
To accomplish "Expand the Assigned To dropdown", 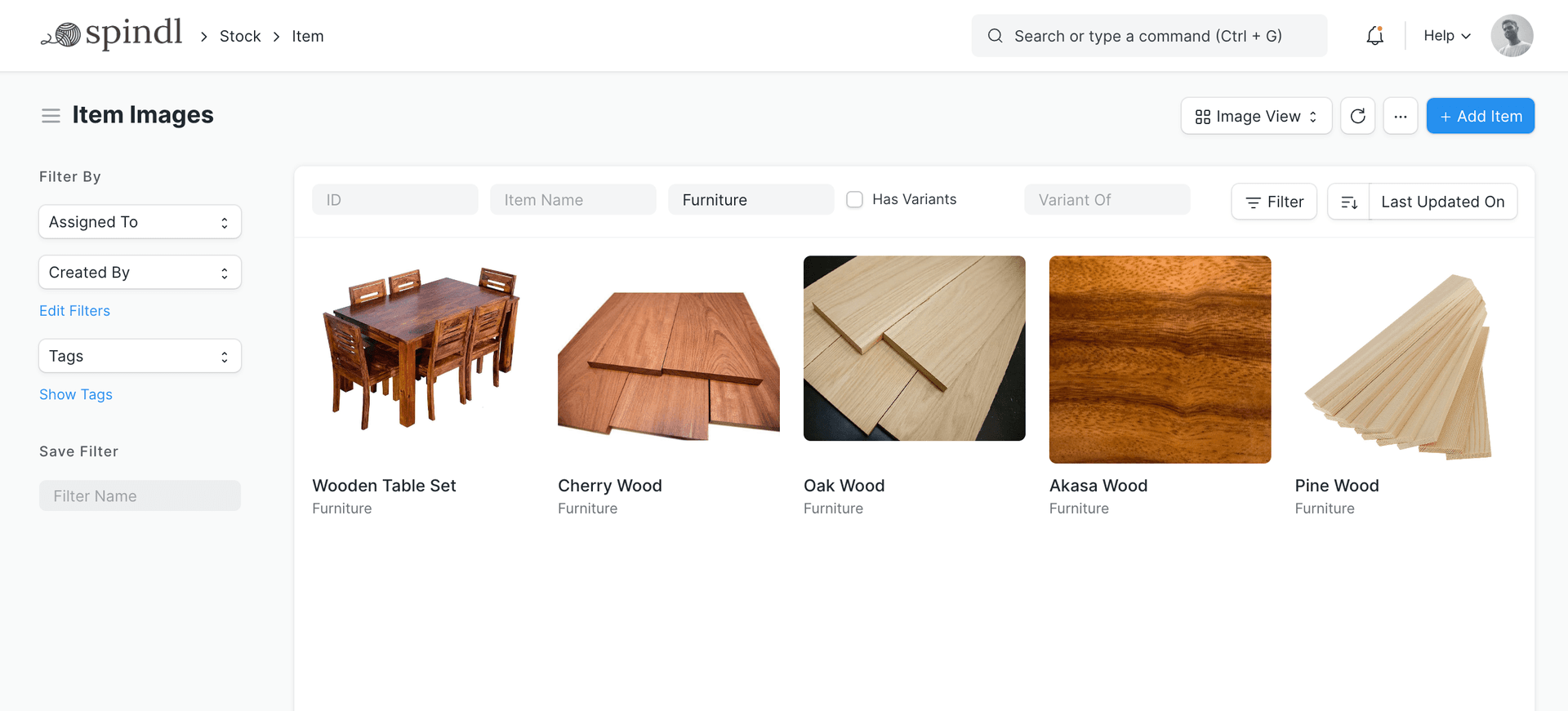I will coord(140,222).
